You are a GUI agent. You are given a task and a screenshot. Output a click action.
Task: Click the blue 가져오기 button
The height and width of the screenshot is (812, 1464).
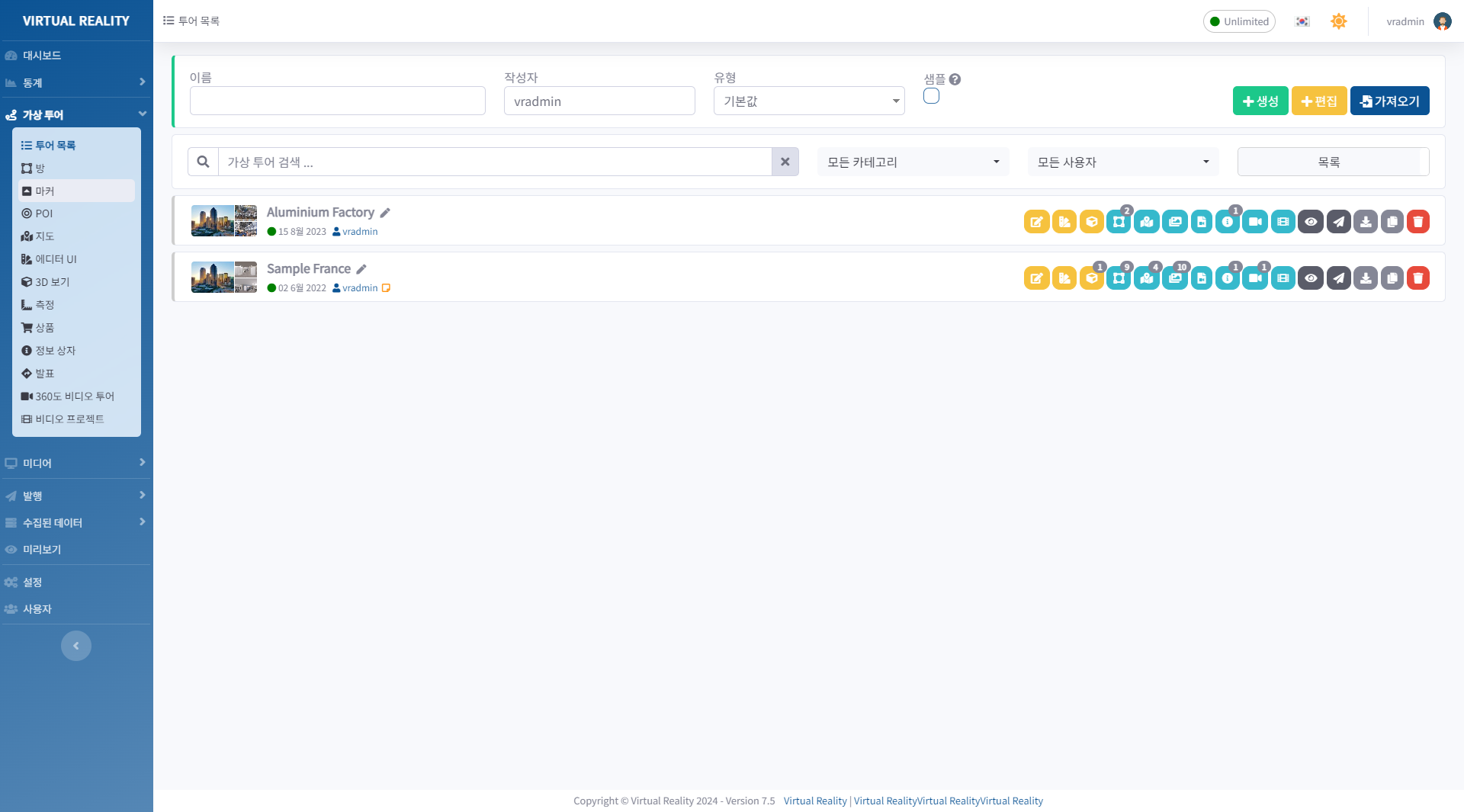1389,101
